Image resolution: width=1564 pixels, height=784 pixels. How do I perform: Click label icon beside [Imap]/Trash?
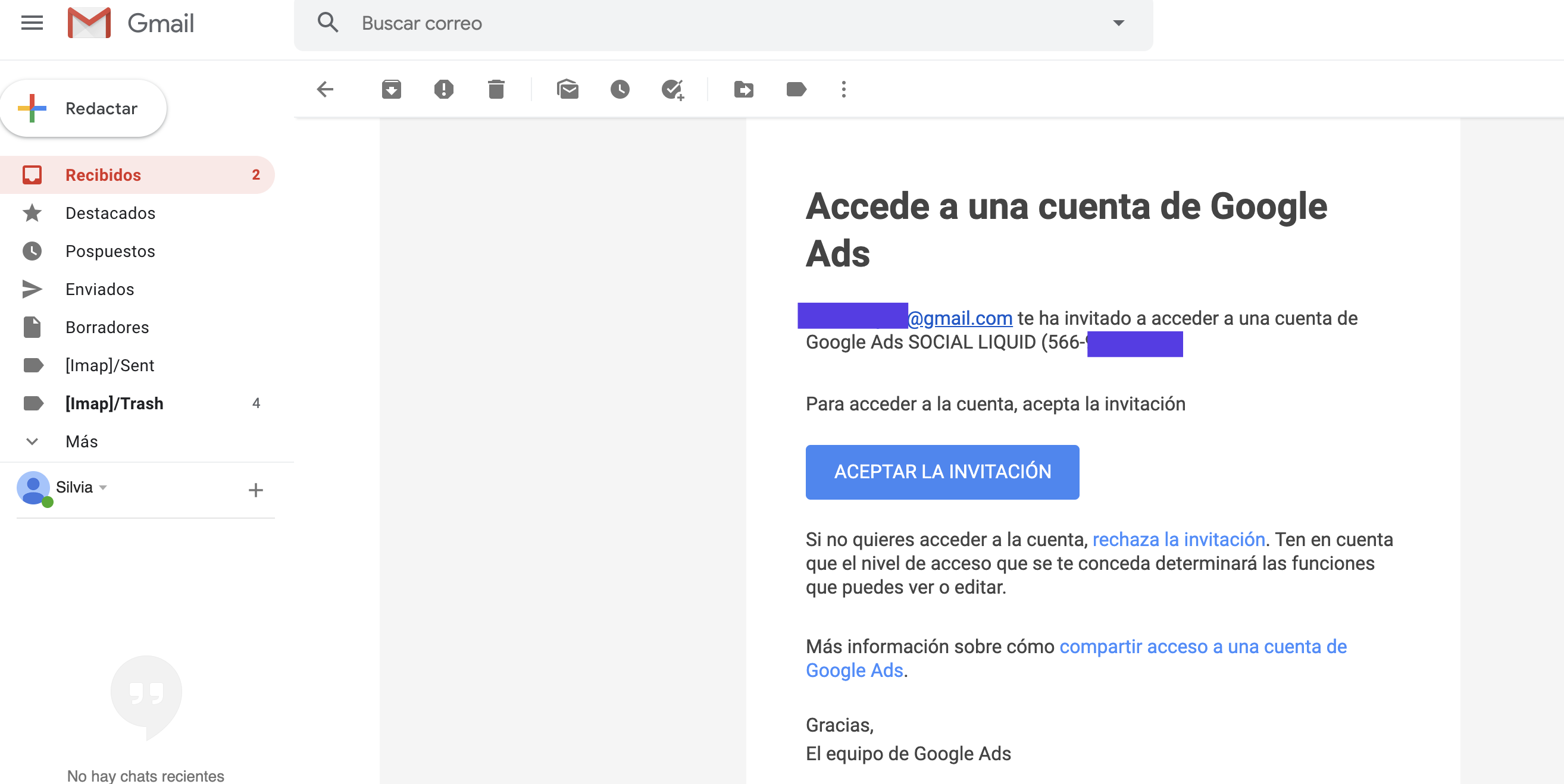33,403
